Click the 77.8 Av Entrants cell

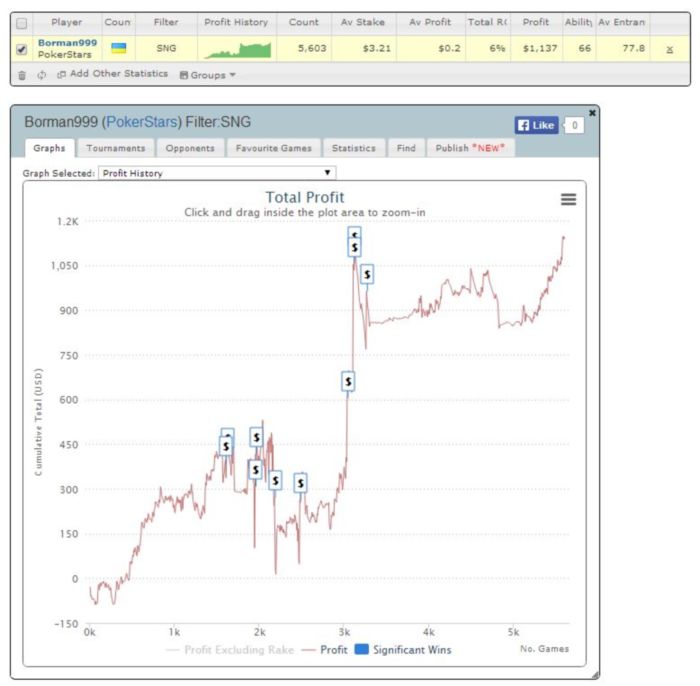(x=622, y=48)
